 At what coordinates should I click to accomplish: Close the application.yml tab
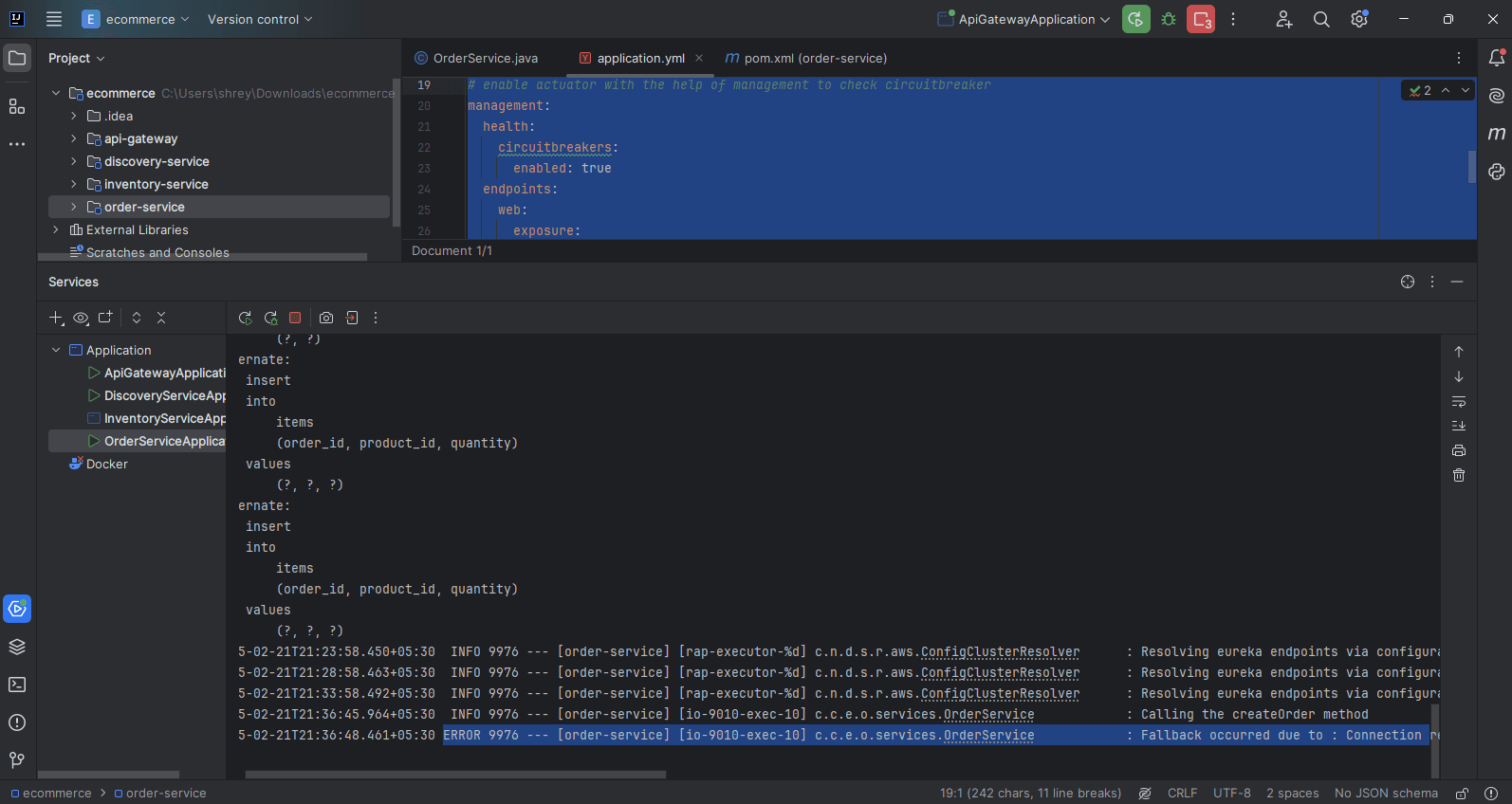[x=699, y=58]
